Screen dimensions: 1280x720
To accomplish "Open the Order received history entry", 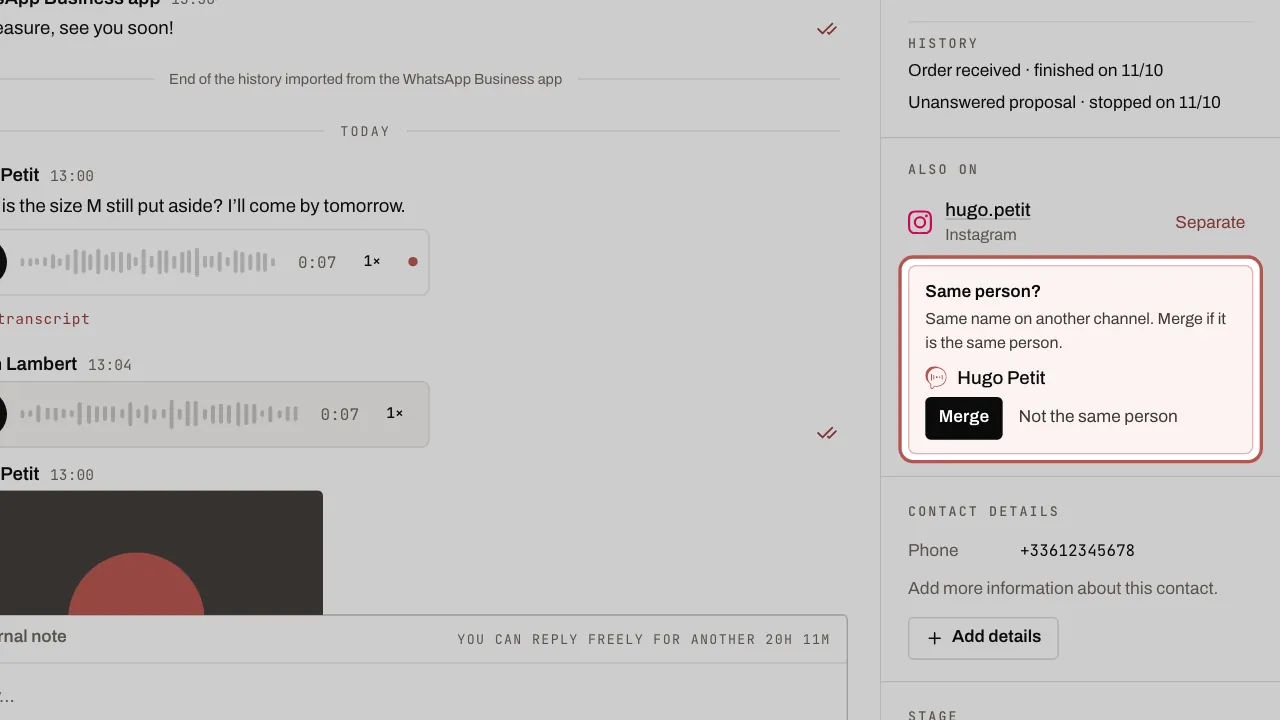I will click(x=1035, y=70).
